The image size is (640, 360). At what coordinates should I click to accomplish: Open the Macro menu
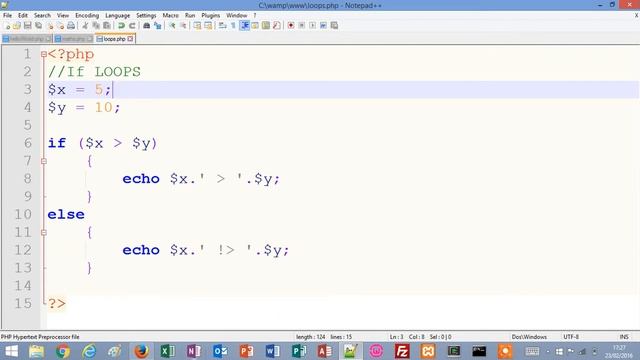click(x=171, y=16)
